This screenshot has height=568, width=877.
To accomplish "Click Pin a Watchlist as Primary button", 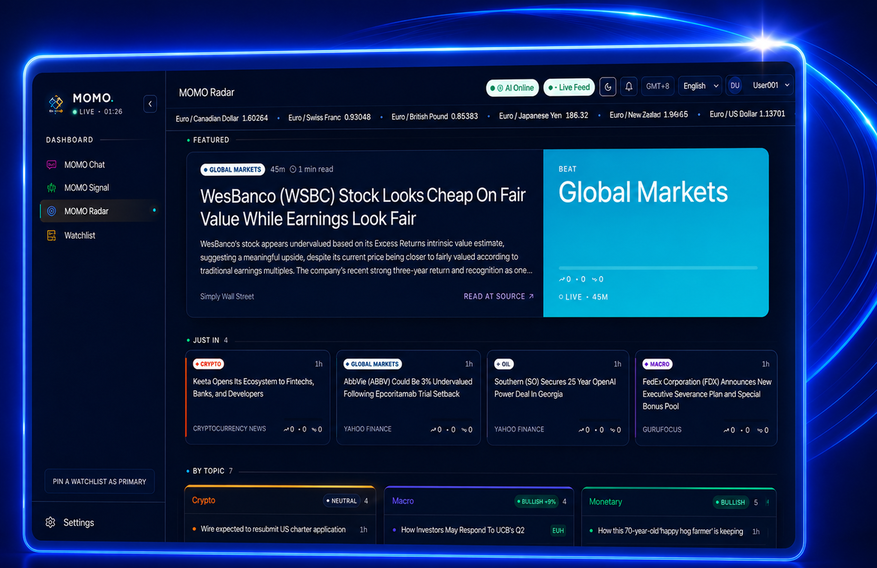I will [100, 481].
